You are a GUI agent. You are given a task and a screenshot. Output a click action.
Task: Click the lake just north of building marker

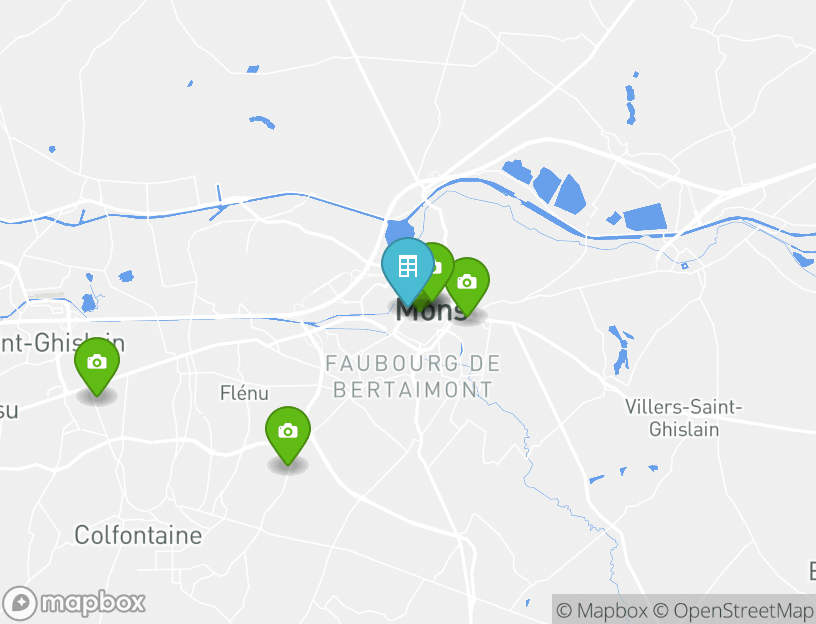pos(400,231)
